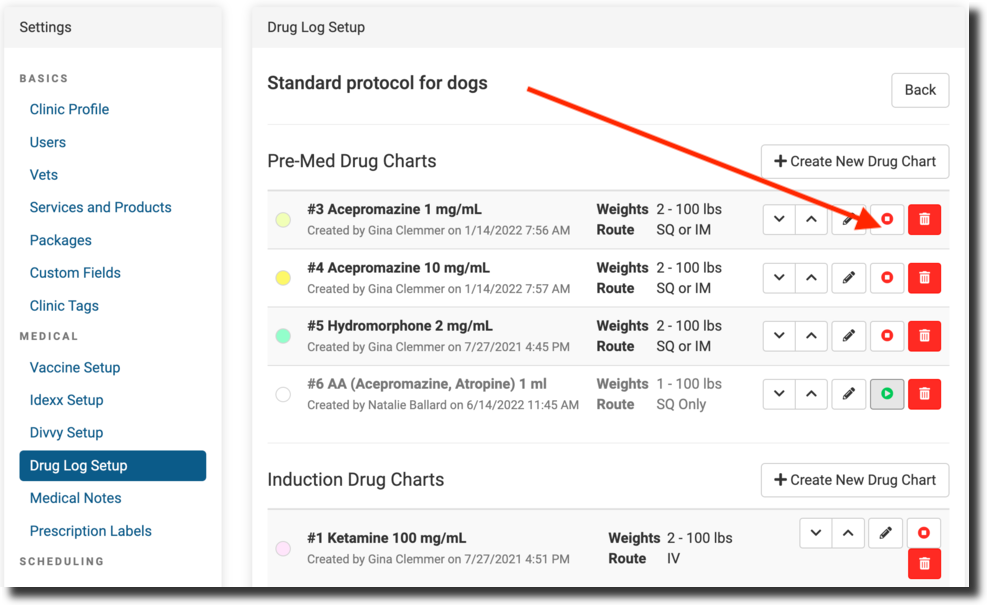Delete the #6 AA drug chart

[924, 394]
